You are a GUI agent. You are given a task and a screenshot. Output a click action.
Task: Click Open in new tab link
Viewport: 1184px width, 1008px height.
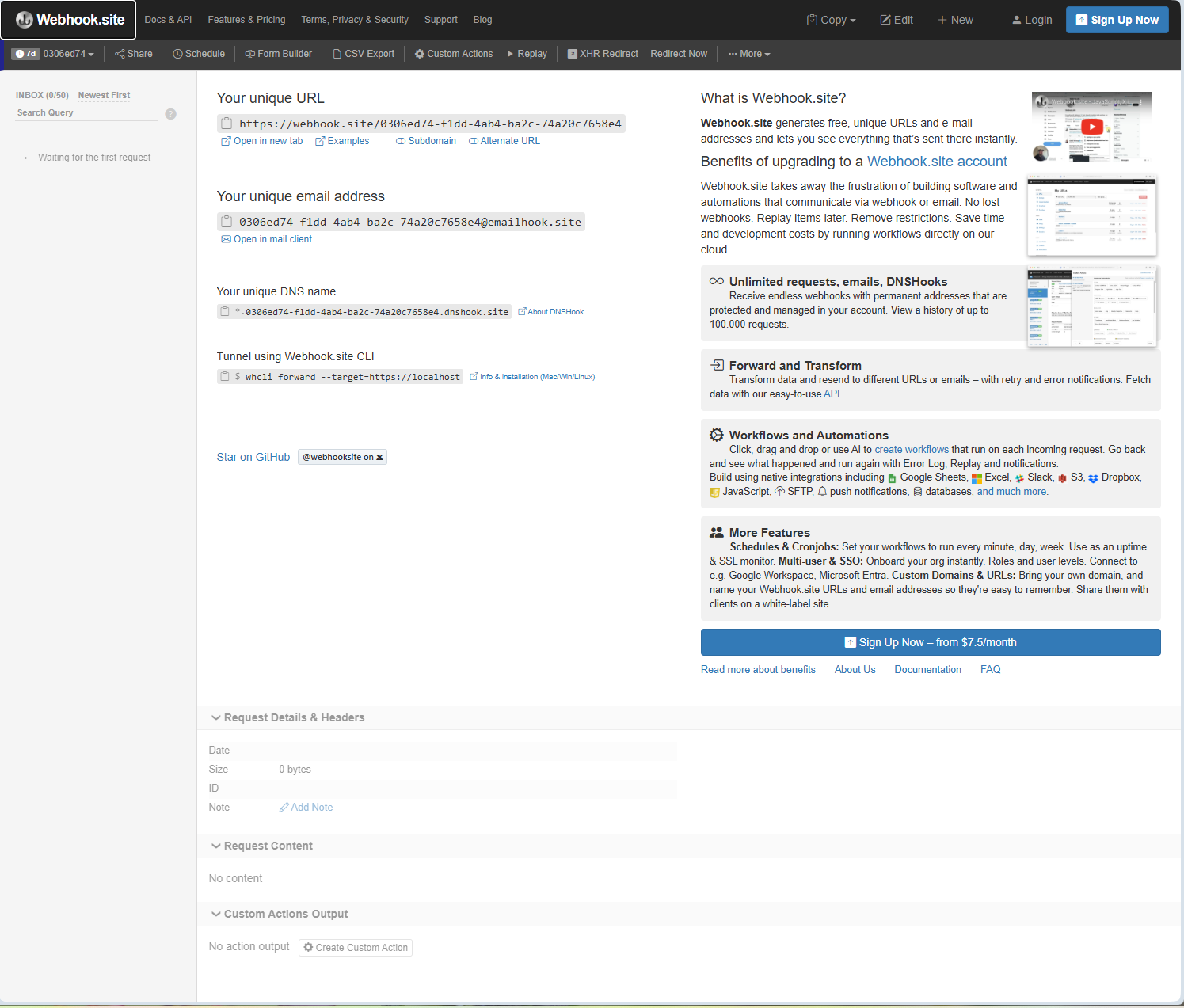point(261,141)
